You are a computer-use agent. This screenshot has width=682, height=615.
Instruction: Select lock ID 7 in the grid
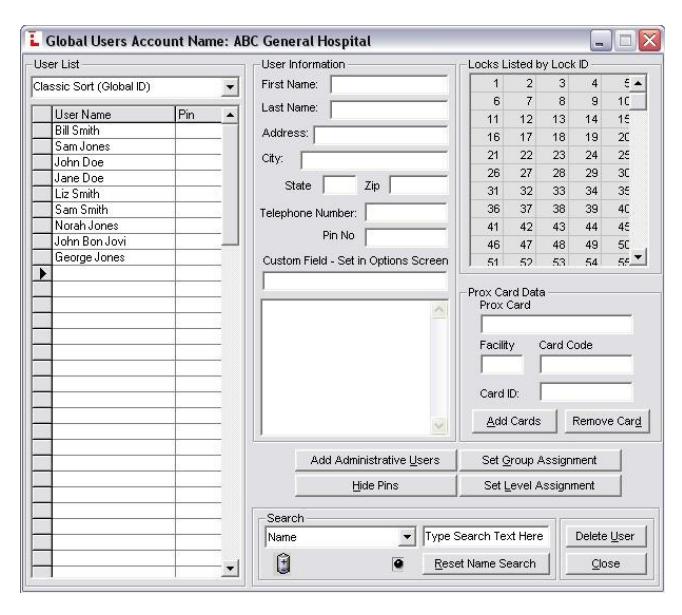[x=520, y=101]
